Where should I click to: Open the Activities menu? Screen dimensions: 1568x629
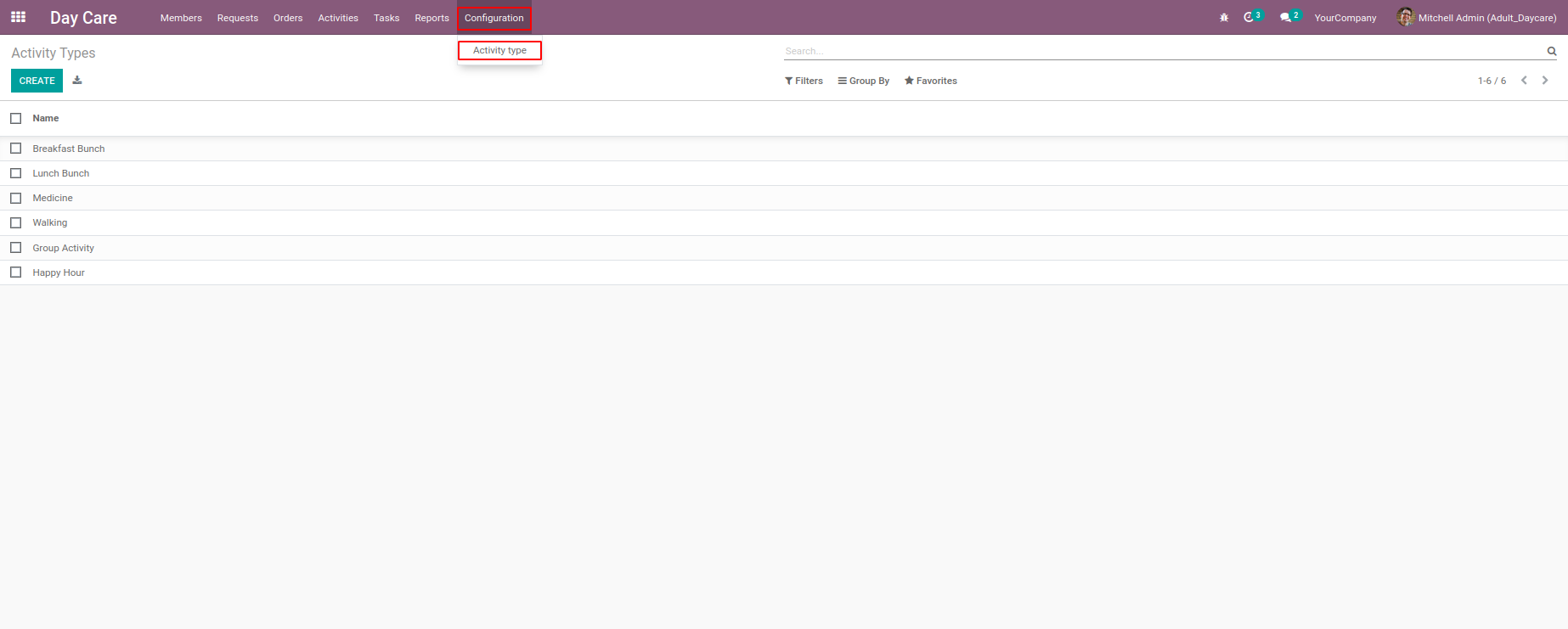(338, 18)
